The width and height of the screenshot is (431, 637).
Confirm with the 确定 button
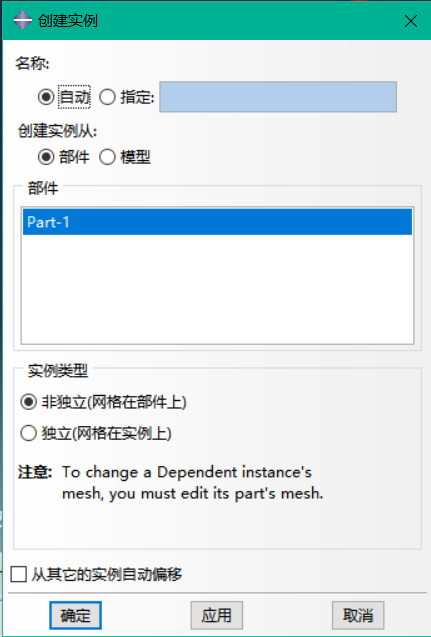75,615
